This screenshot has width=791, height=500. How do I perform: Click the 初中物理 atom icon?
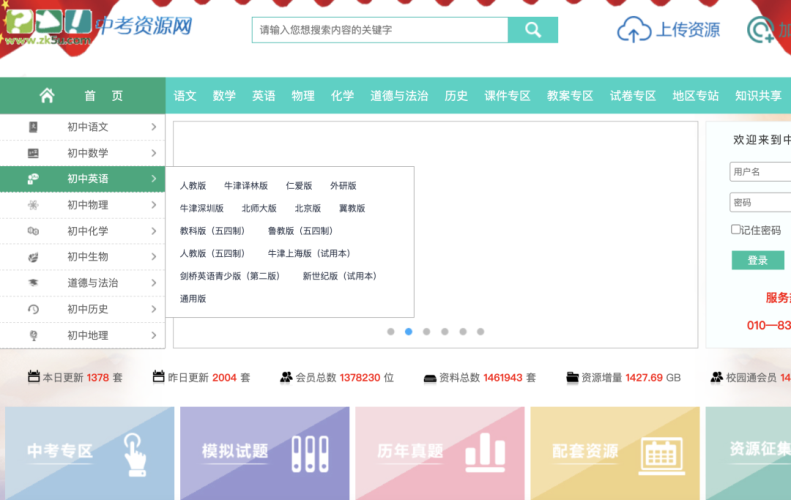[33, 205]
